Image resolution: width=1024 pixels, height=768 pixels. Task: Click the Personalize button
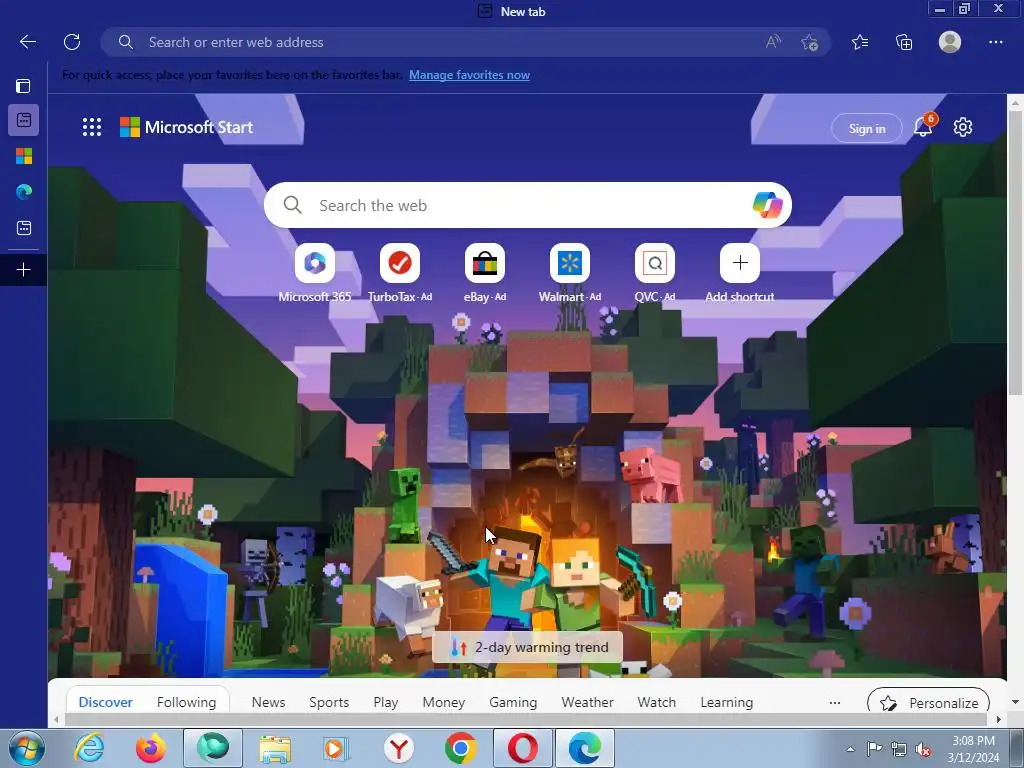pos(928,703)
